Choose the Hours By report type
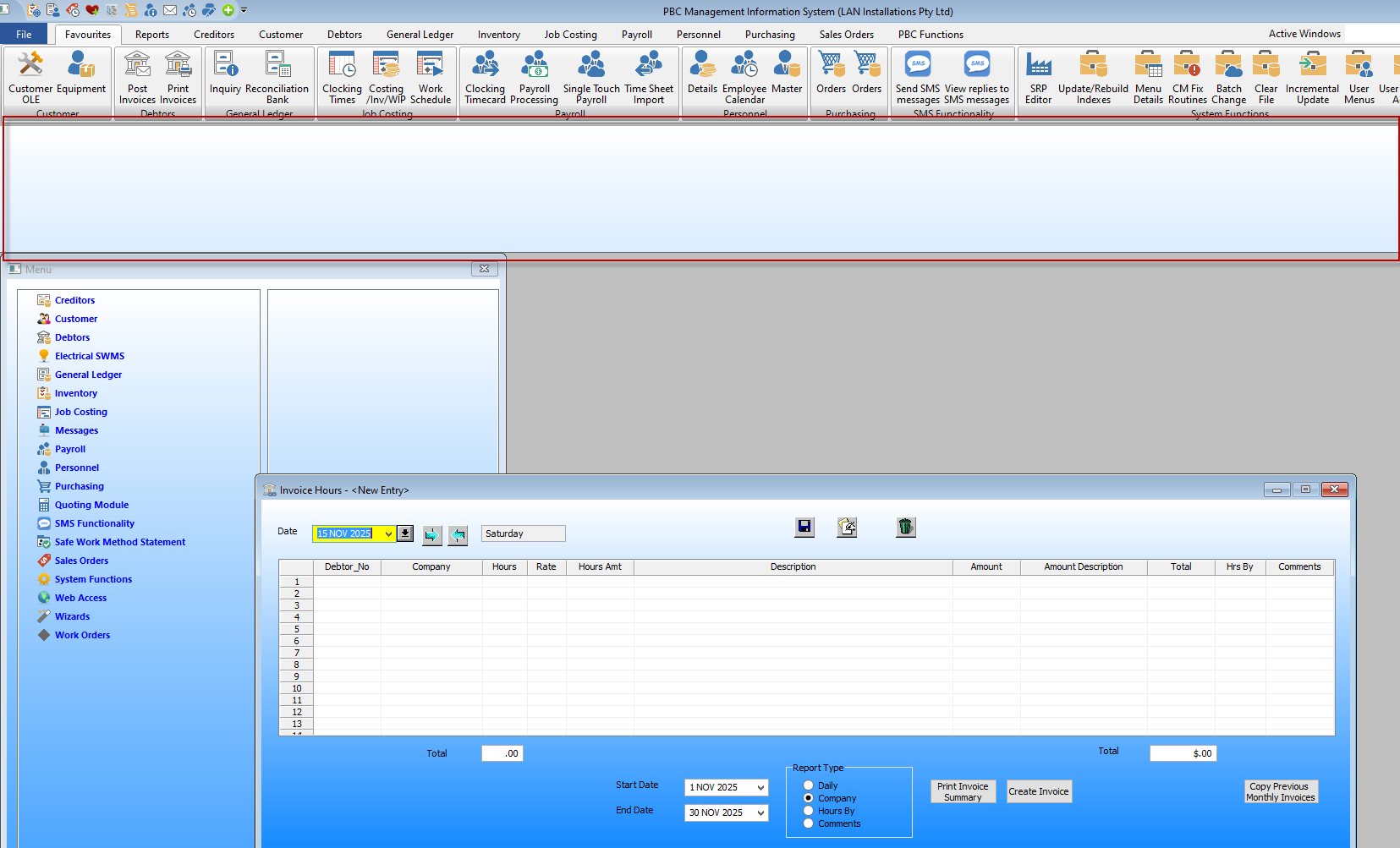Screen dimensions: 1400x848 [809, 811]
